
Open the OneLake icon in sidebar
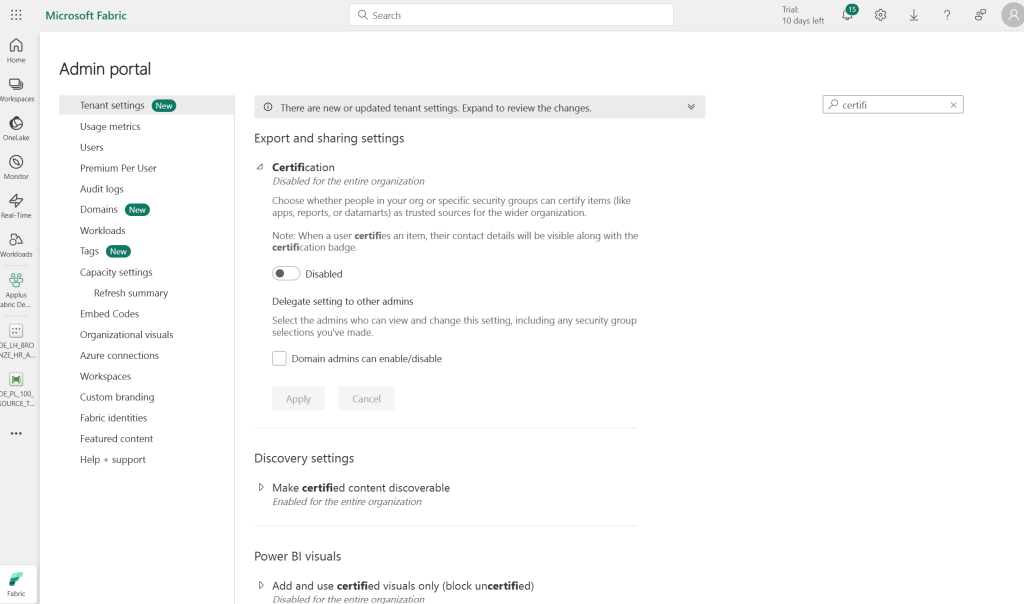(x=16, y=128)
